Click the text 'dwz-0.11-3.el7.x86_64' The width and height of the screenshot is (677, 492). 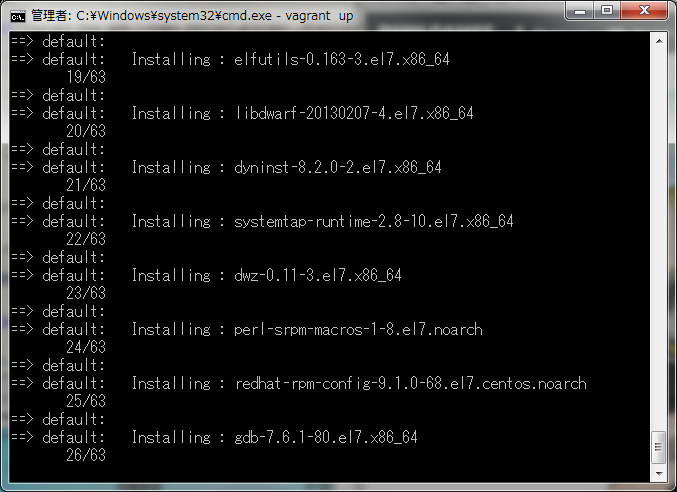tap(318, 275)
